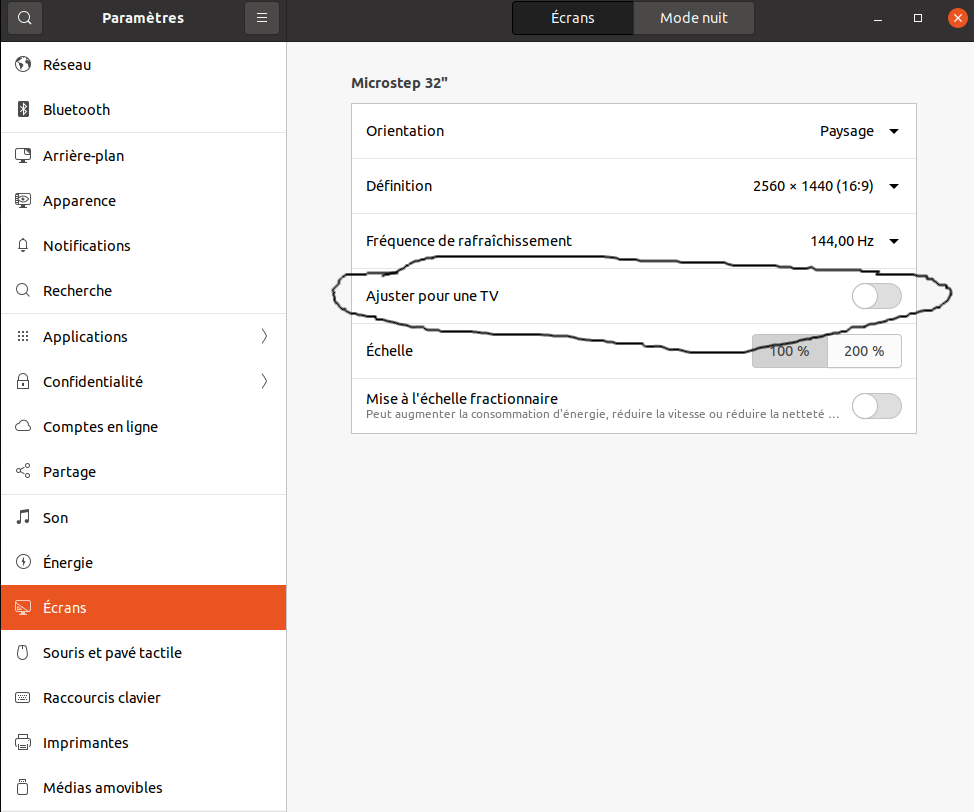The image size is (974, 812).
Task: Click the Arrière-plan monitor icon
Action: (23, 155)
